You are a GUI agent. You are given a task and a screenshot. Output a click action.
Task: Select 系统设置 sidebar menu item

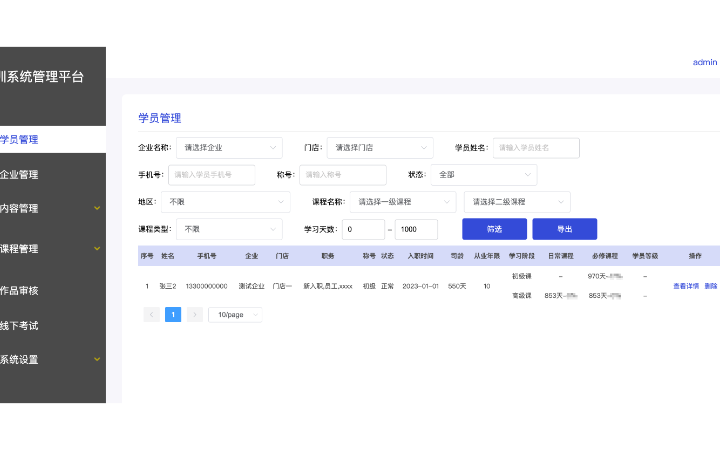[x=19, y=360]
